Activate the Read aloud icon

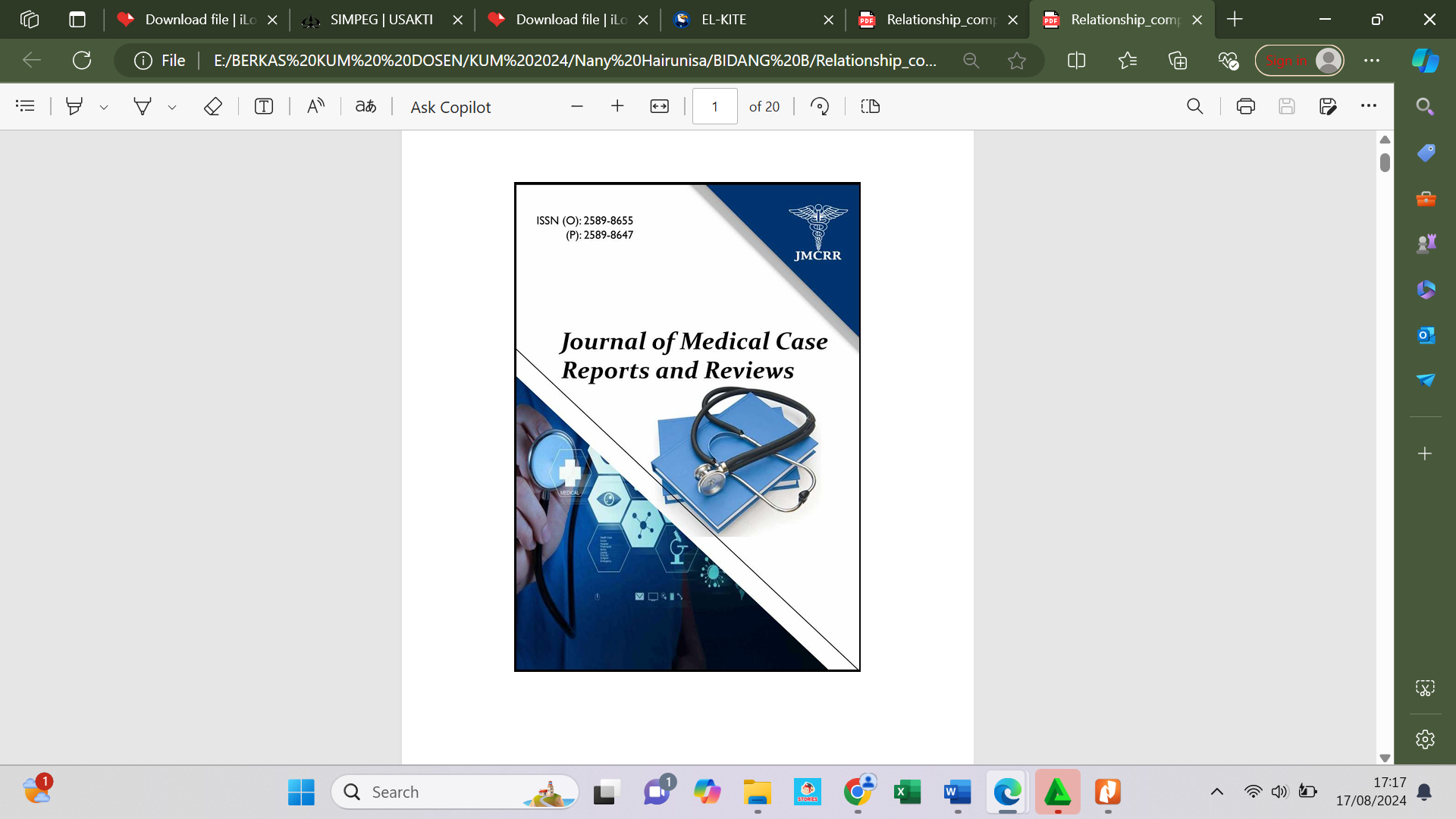coord(315,106)
